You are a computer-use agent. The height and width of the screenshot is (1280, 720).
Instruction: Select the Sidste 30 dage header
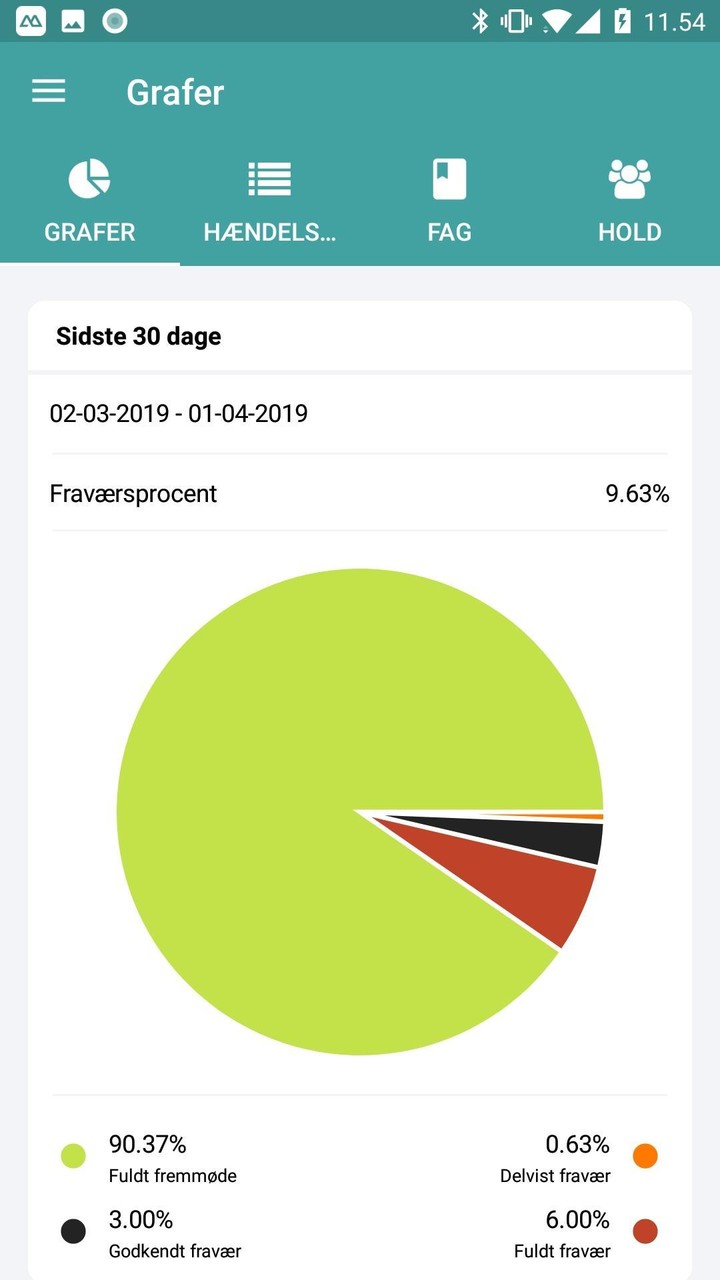coord(138,336)
